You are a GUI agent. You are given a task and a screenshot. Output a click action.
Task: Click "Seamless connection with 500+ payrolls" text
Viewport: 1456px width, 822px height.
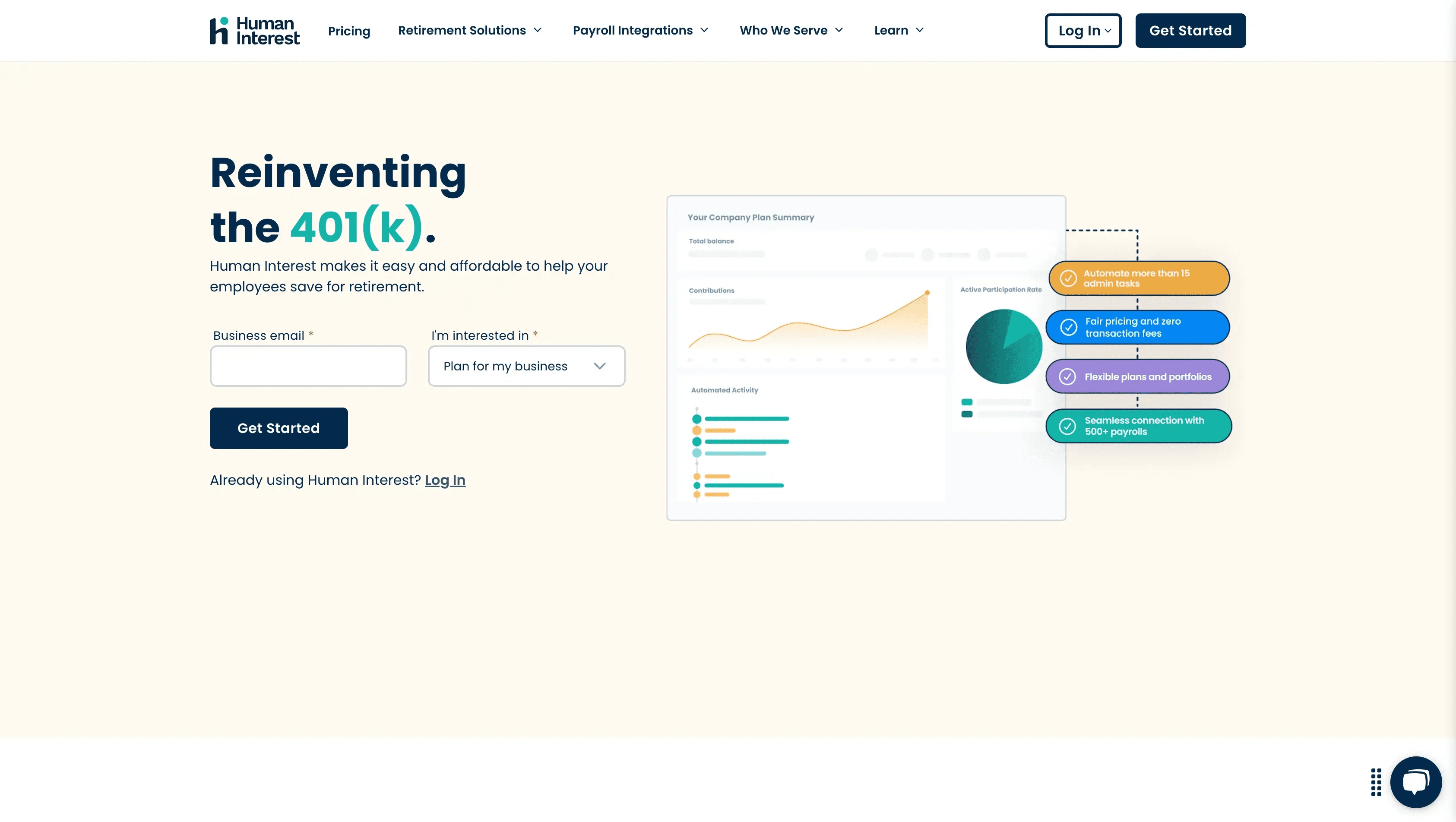click(1144, 426)
